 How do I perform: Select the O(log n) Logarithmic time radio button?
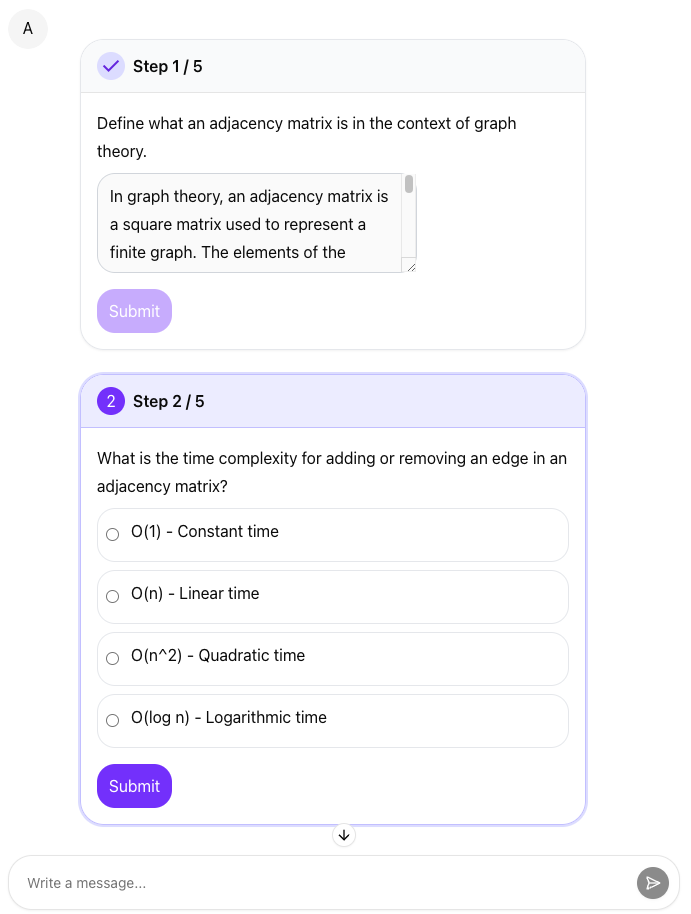113,720
